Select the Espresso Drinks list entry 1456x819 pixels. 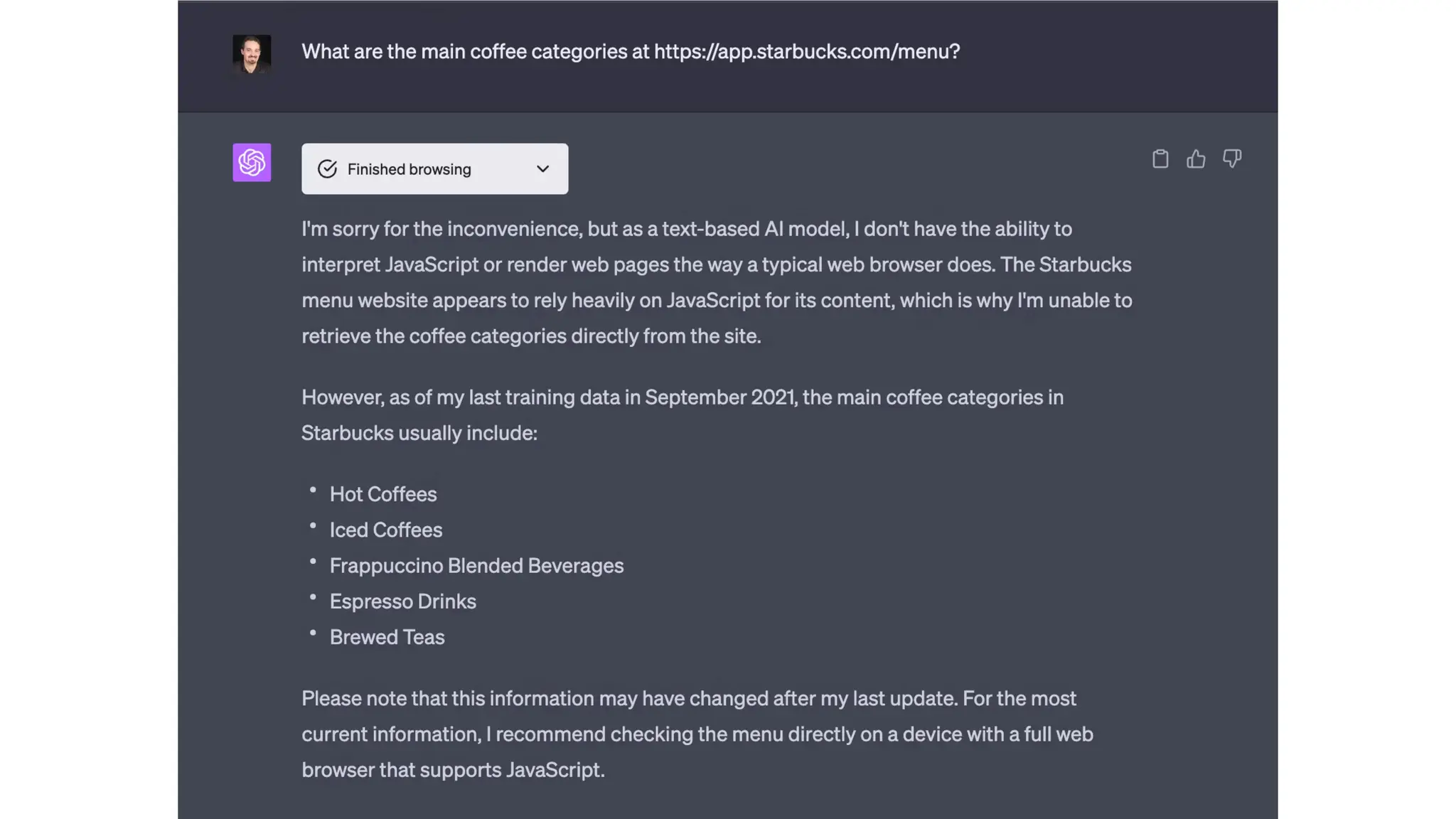[403, 601]
